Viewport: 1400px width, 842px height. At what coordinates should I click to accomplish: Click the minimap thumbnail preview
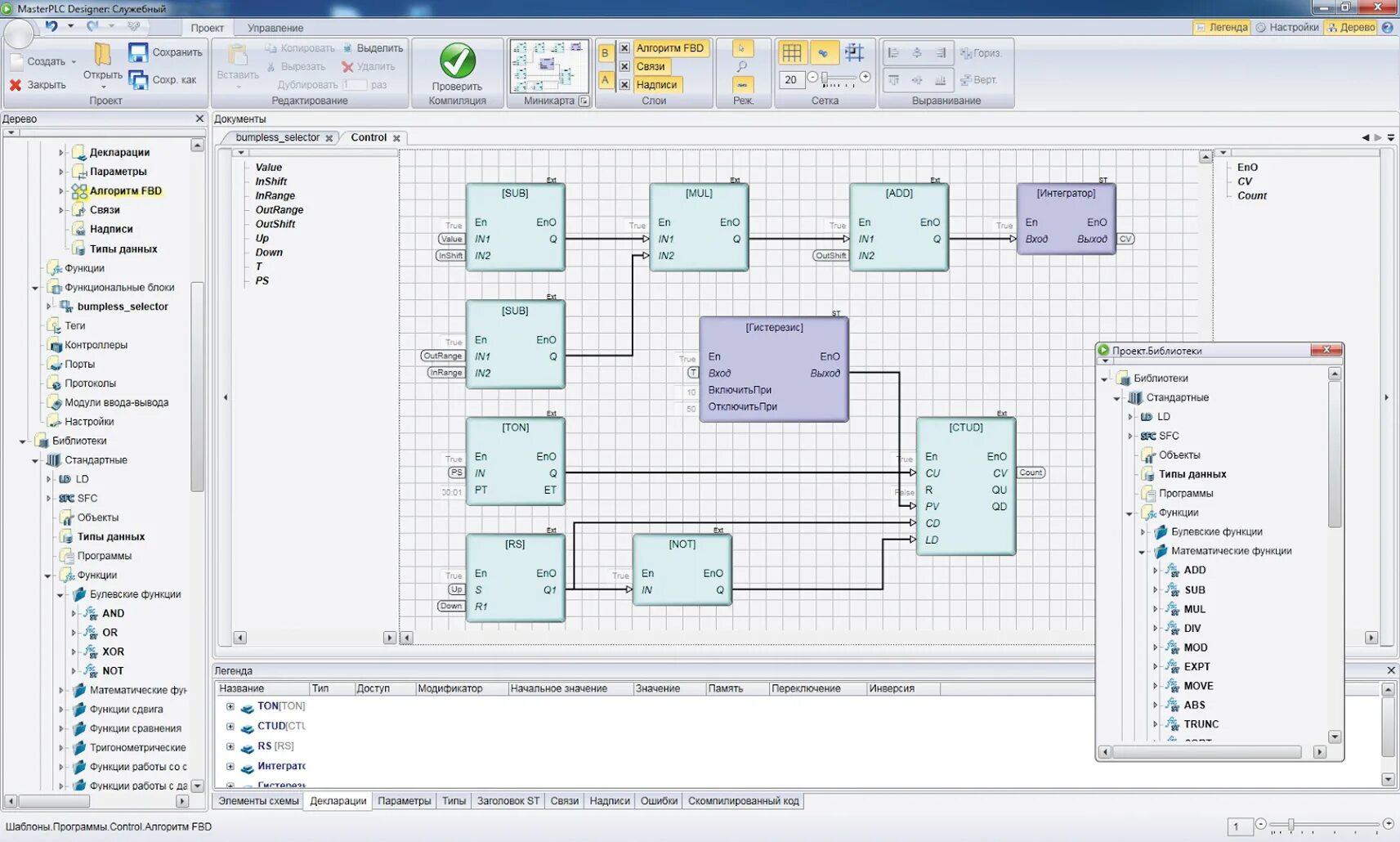pyautogui.click(x=549, y=66)
